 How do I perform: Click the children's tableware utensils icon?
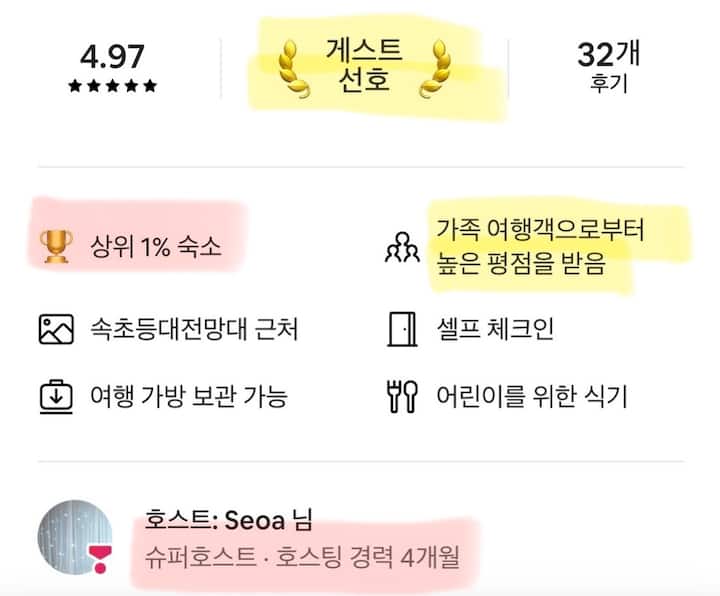(401, 396)
